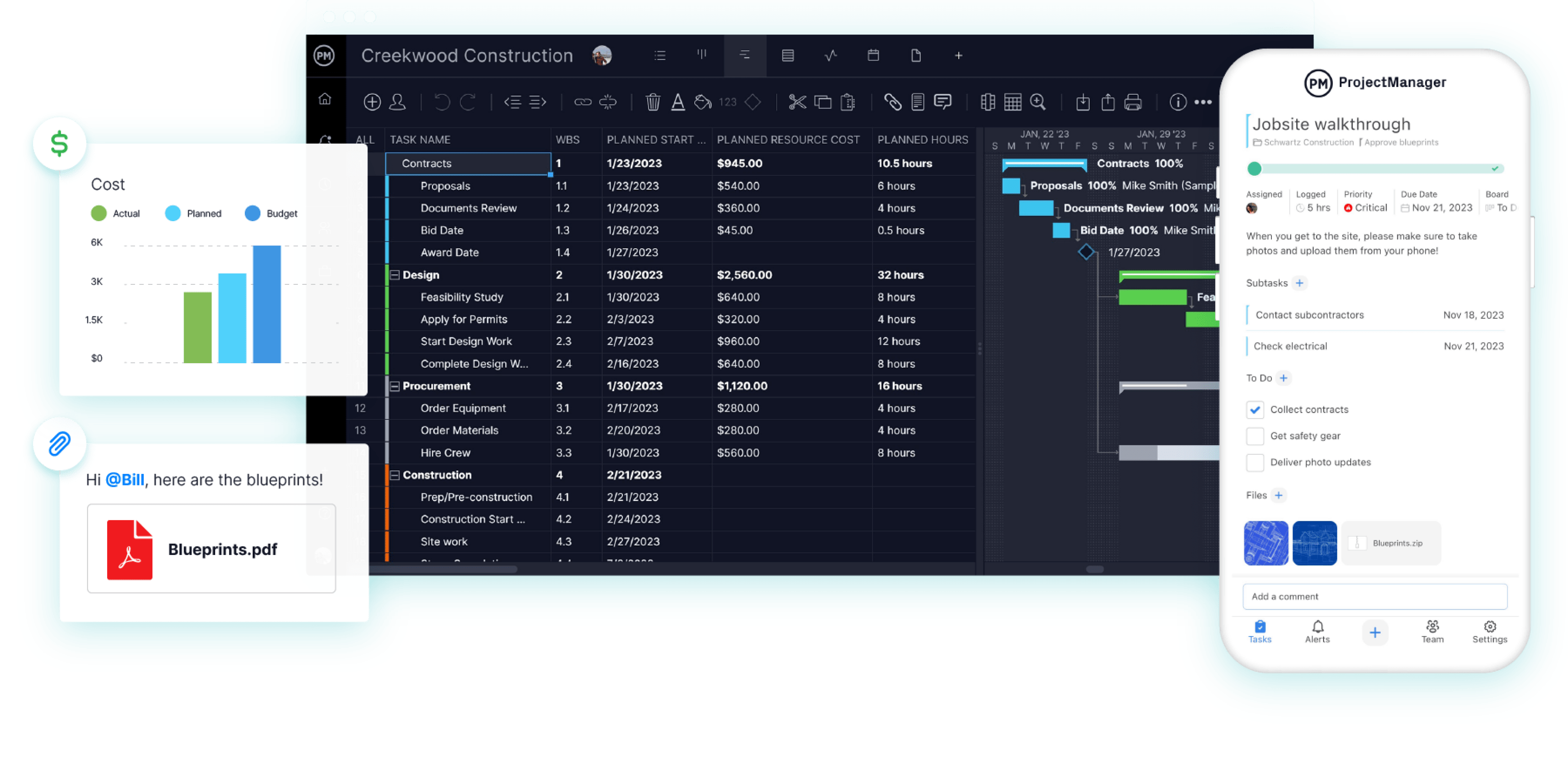Viewport: 1568px width, 784px height.
Task: Click the assign person icon in toolbar
Action: point(397,102)
